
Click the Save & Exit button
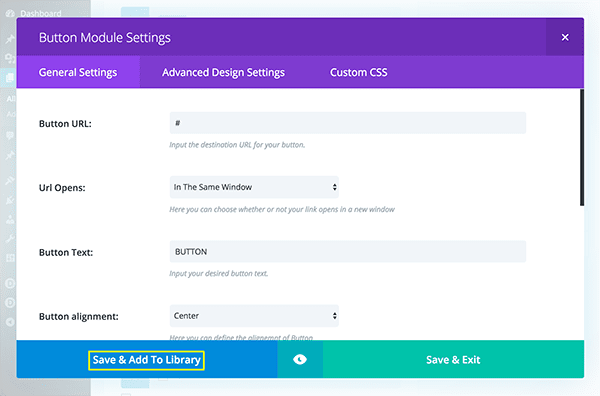click(x=453, y=360)
